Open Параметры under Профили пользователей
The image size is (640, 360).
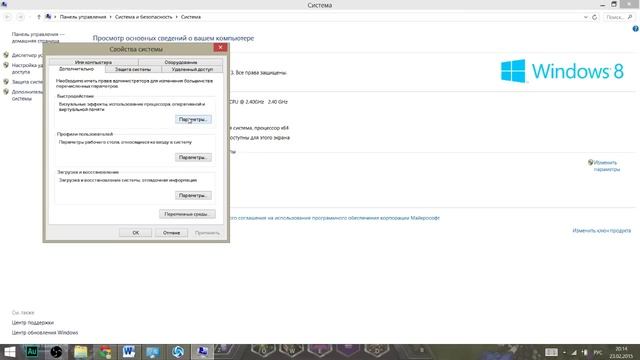pyautogui.click(x=193, y=158)
